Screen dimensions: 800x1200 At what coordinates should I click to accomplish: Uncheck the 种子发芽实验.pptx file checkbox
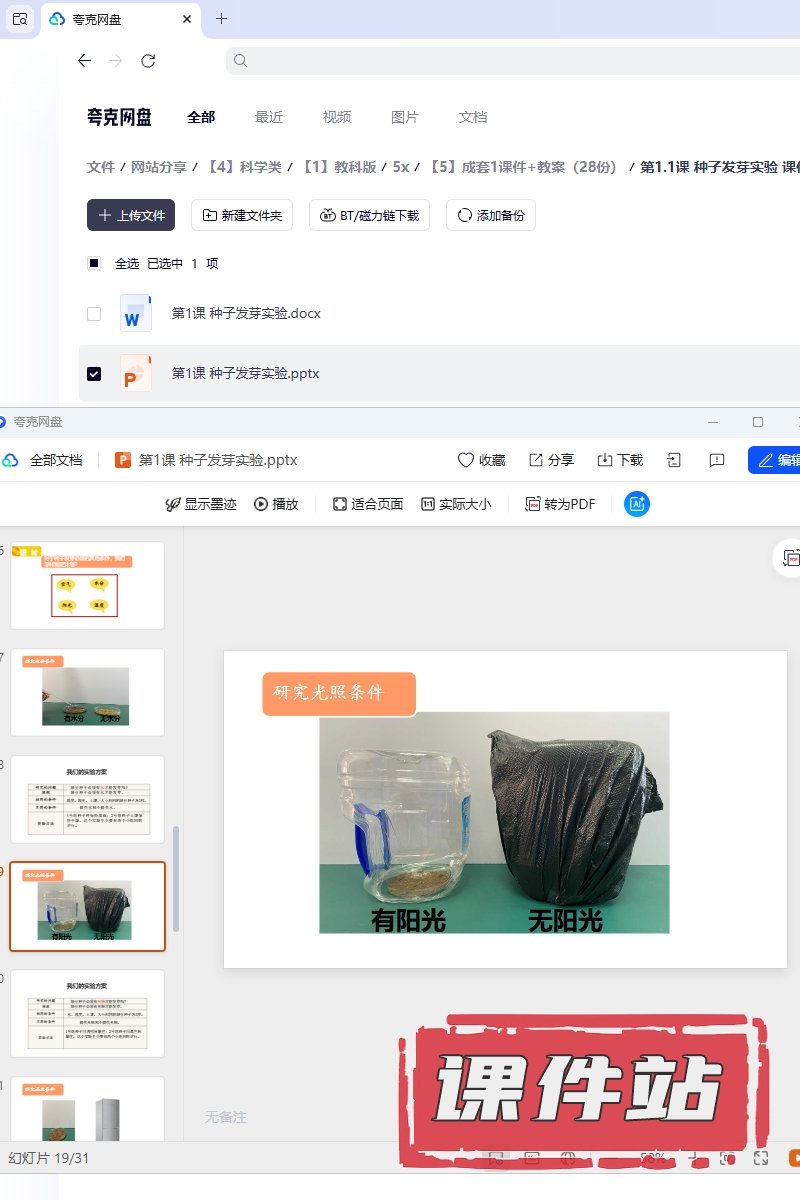point(94,374)
